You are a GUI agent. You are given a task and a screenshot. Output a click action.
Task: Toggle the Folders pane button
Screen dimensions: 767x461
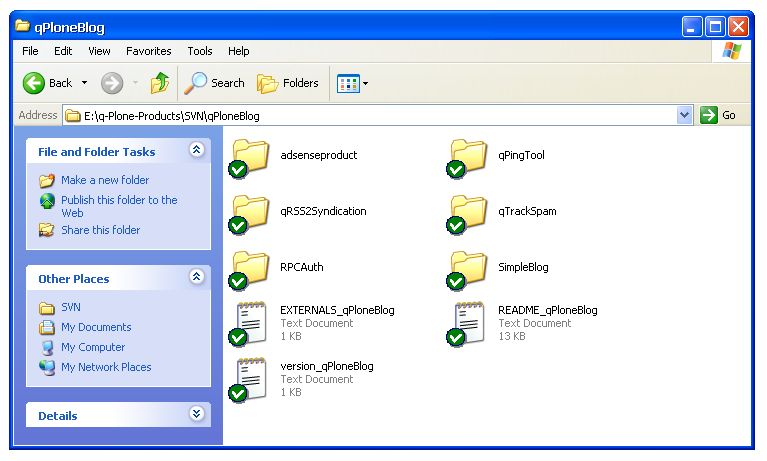(x=288, y=83)
